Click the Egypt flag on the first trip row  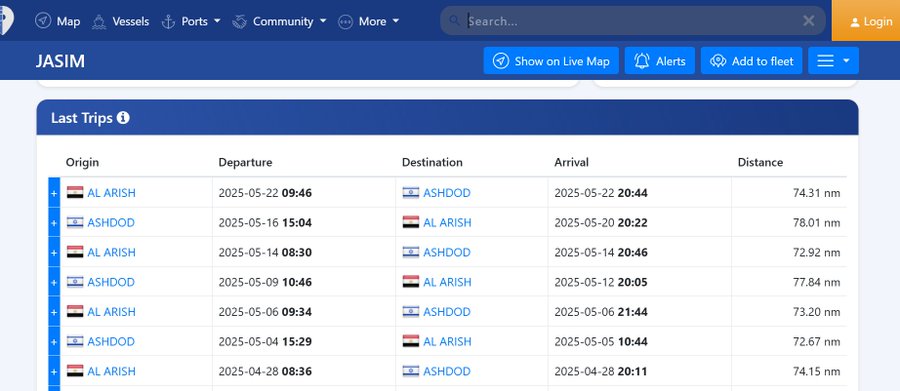(x=75, y=192)
